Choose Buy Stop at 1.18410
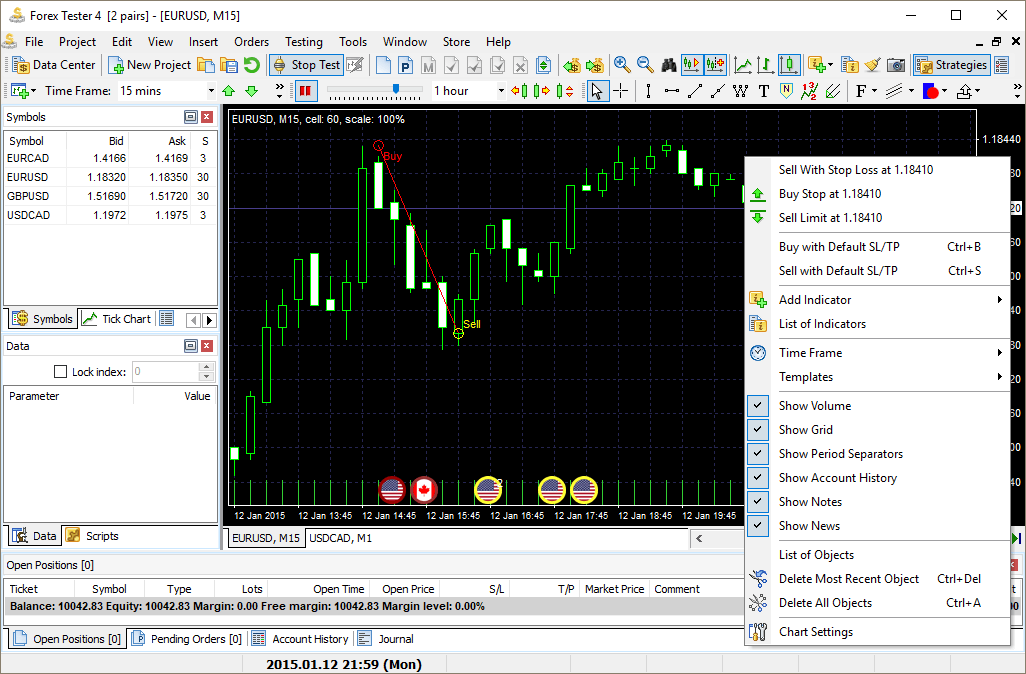1026x674 pixels. pyautogui.click(x=877, y=194)
